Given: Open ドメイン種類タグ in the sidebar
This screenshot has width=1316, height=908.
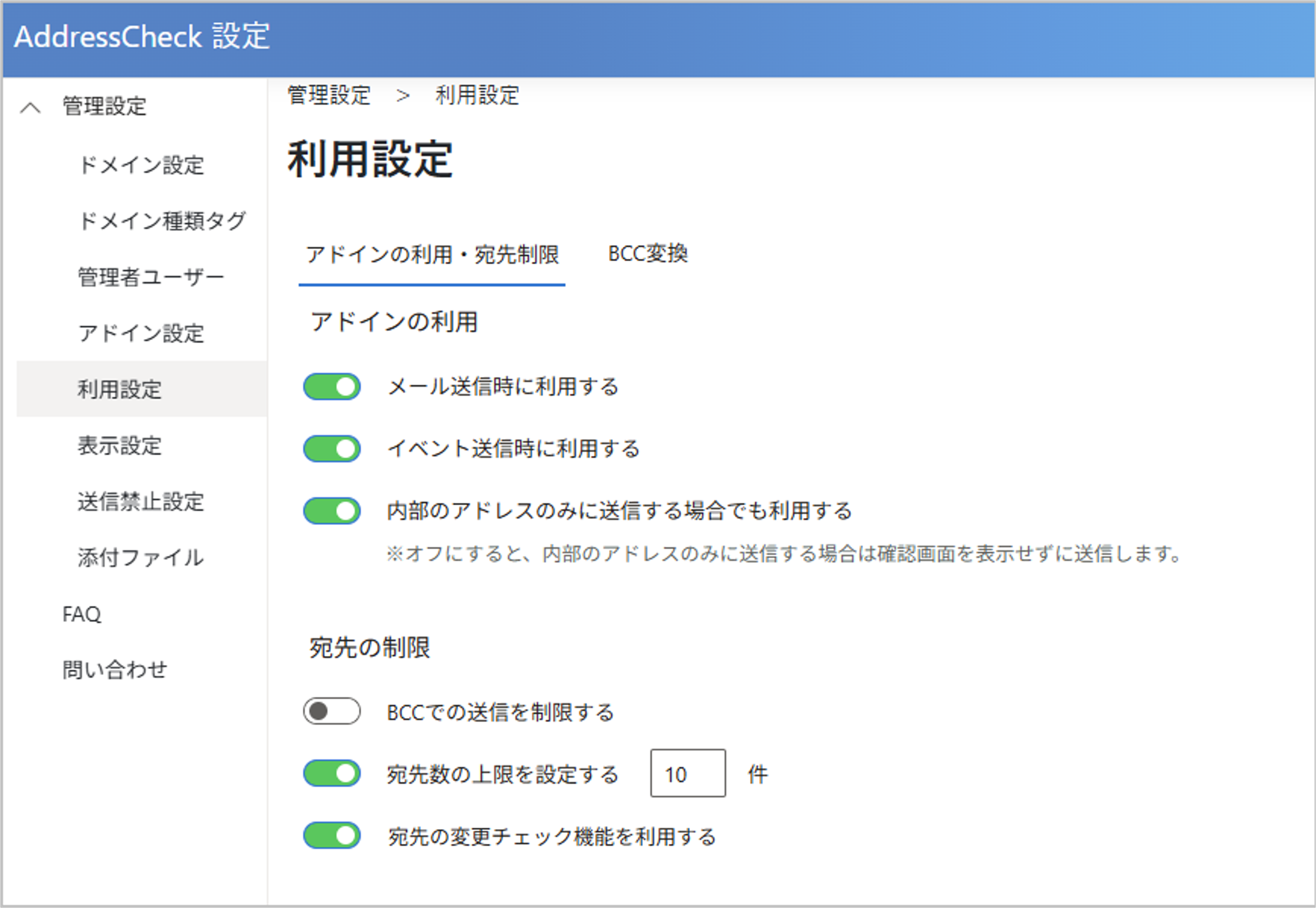Looking at the screenshot, I should pos(162,221).
